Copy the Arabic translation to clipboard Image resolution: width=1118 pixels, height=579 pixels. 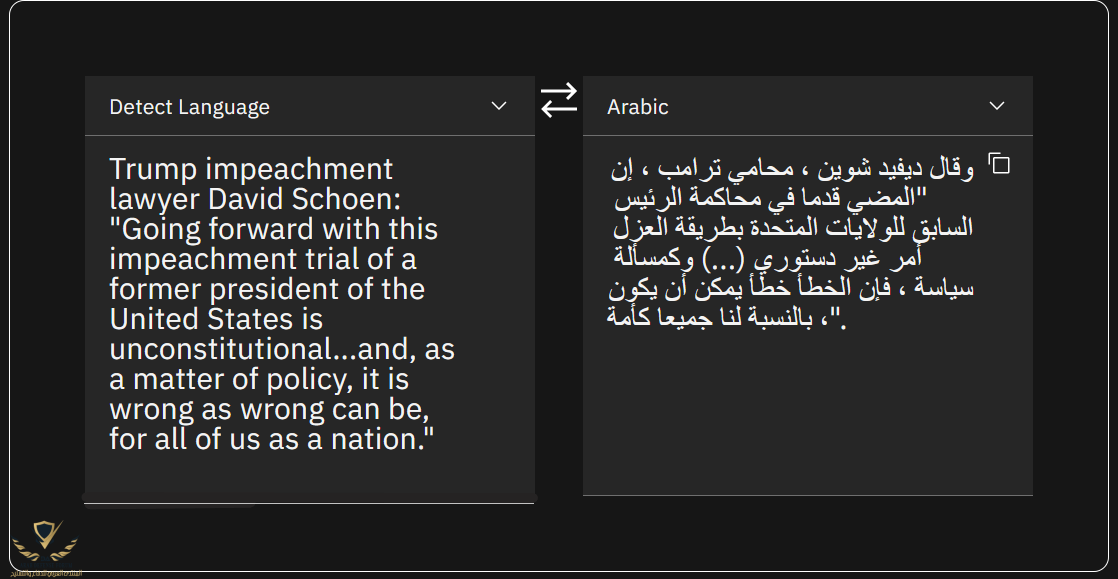click(999, 163)
